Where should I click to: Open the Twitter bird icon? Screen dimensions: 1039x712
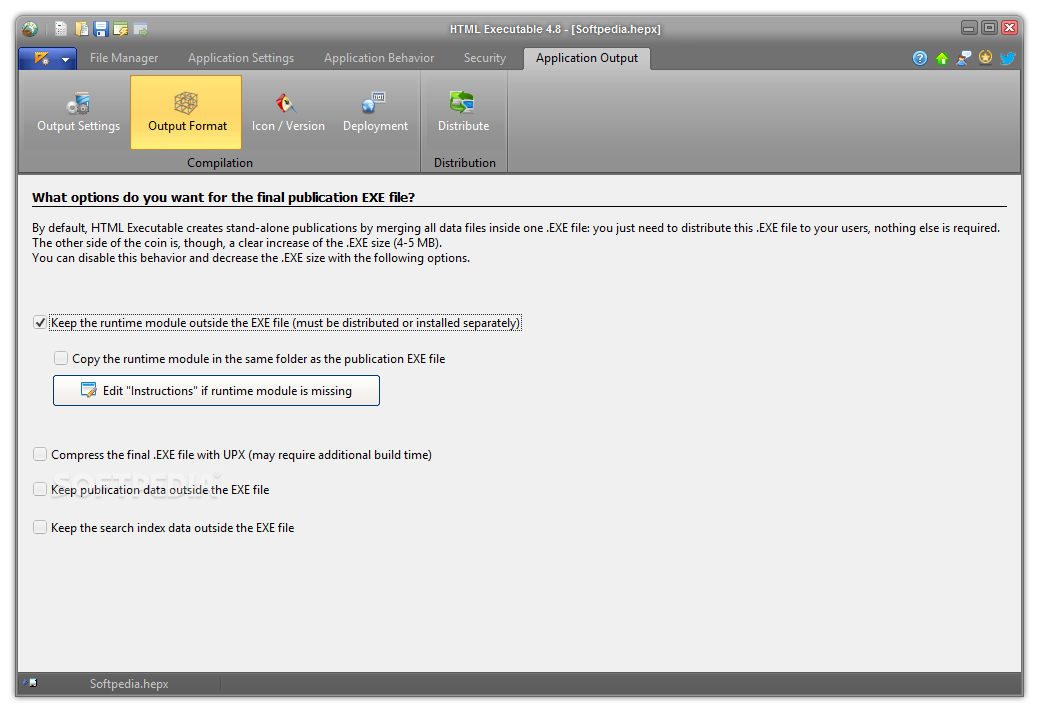[1007, 58]
